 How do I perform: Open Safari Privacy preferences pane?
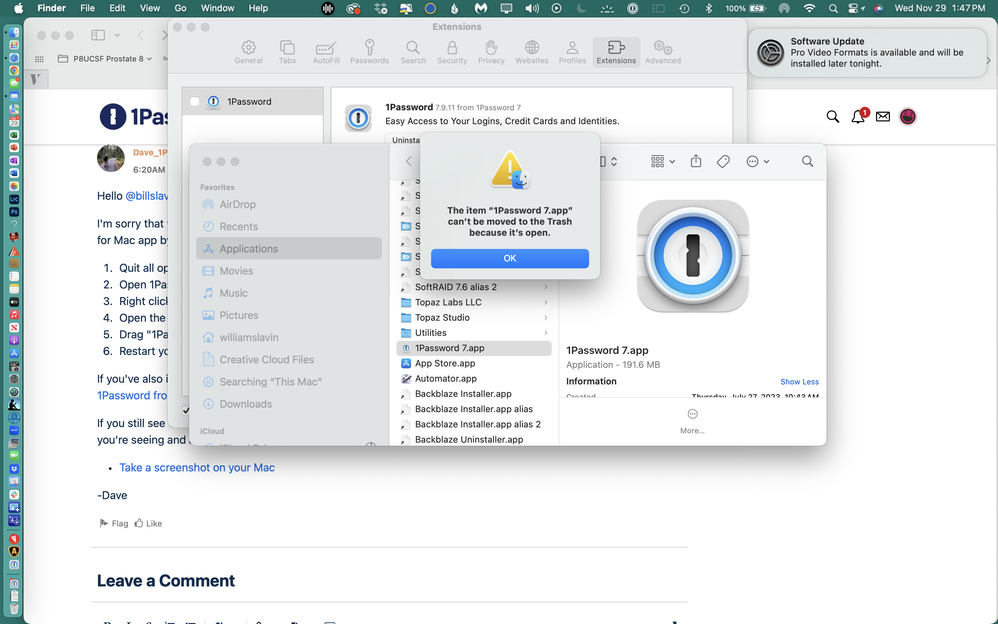coord(491,52)
